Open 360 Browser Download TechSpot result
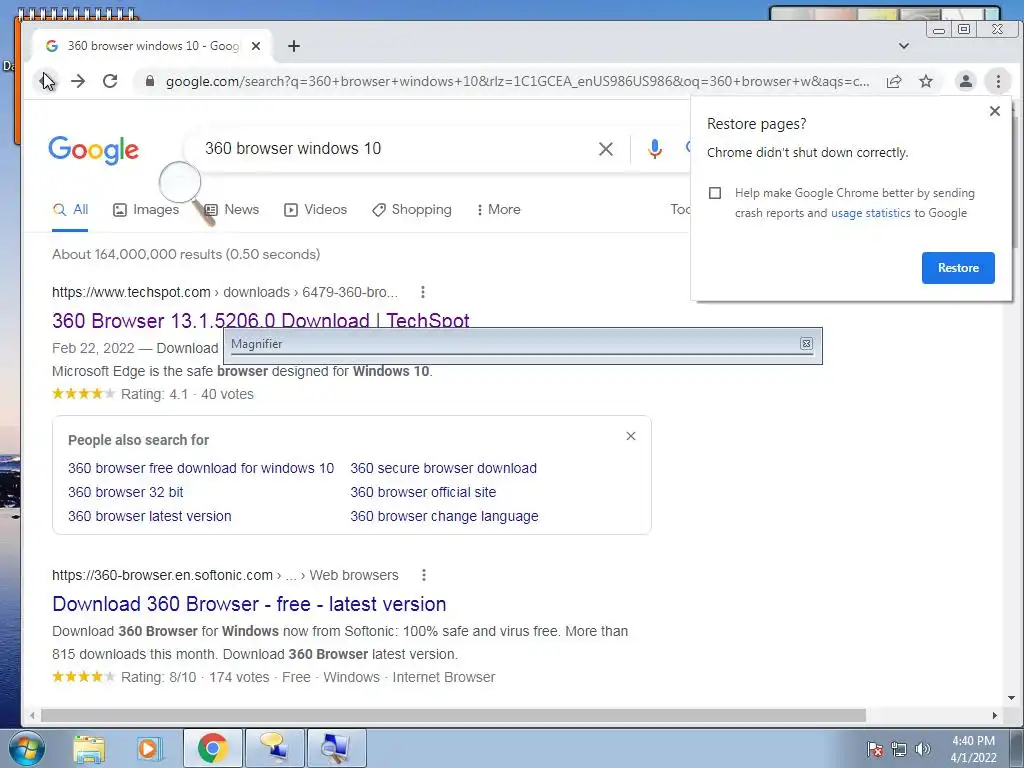The image size is (1024, 768). tap(261, 321)
